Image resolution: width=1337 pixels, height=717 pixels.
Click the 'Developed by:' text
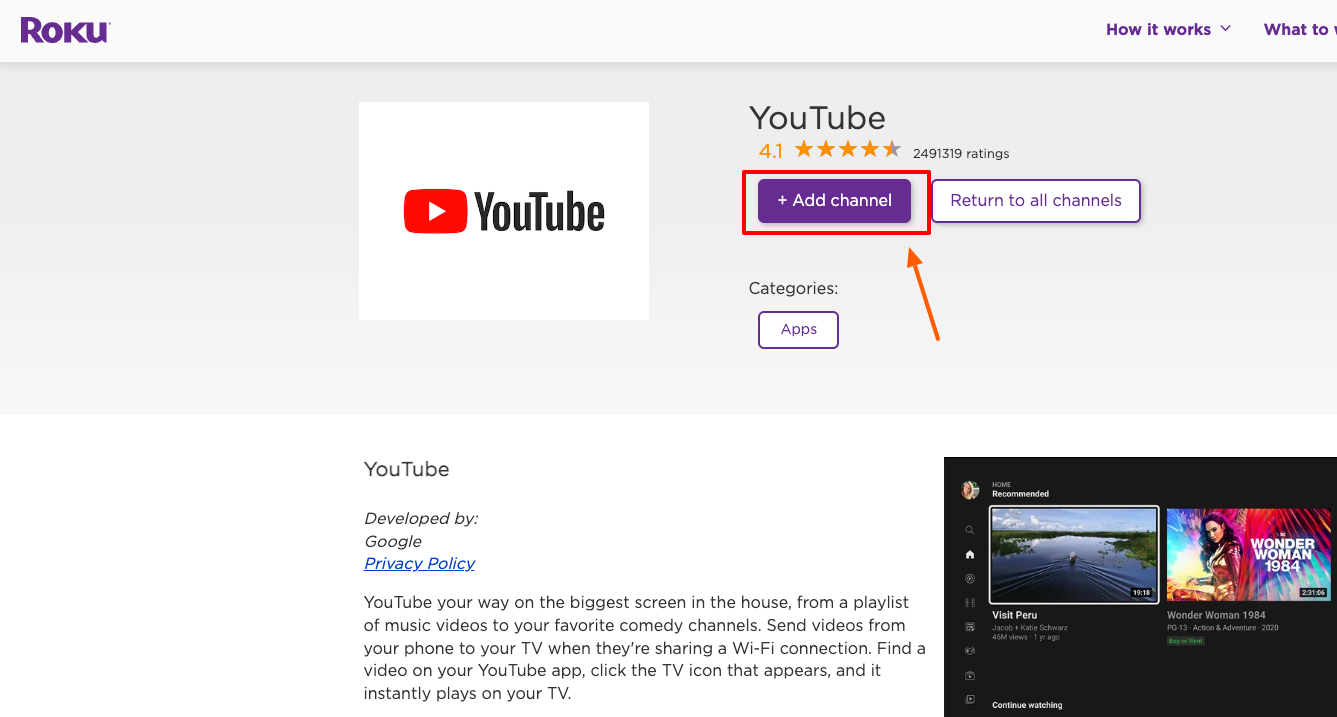coord(421,518)
